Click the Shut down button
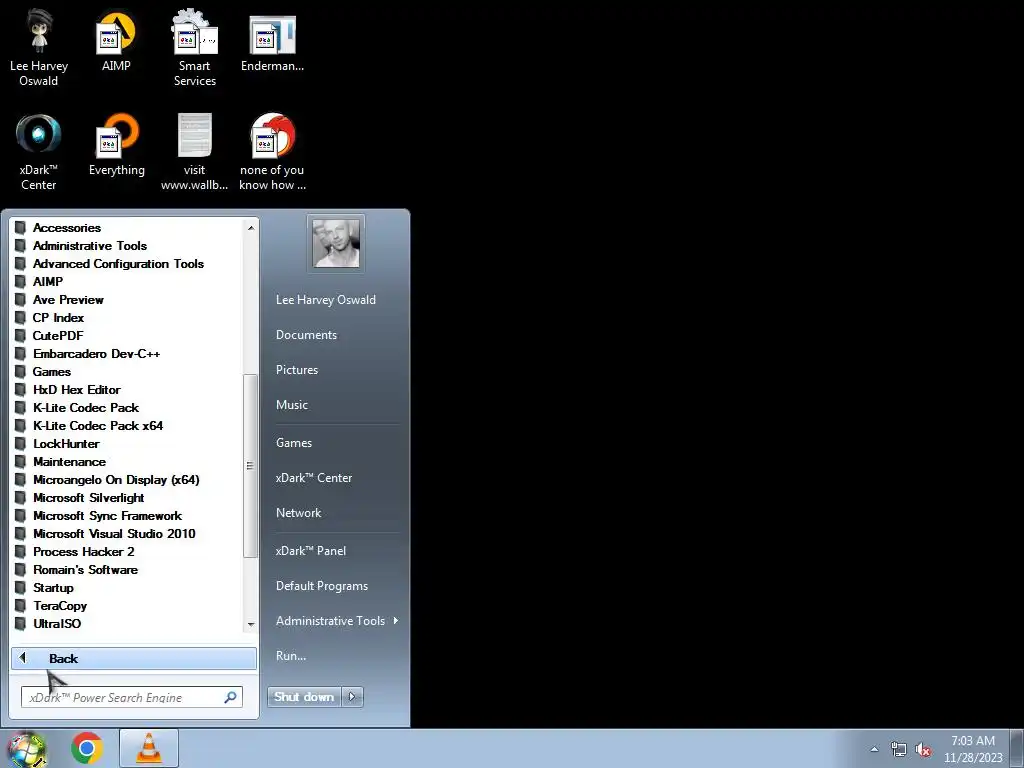Viewport: 1024px width, 768px height. pos(304,697)
